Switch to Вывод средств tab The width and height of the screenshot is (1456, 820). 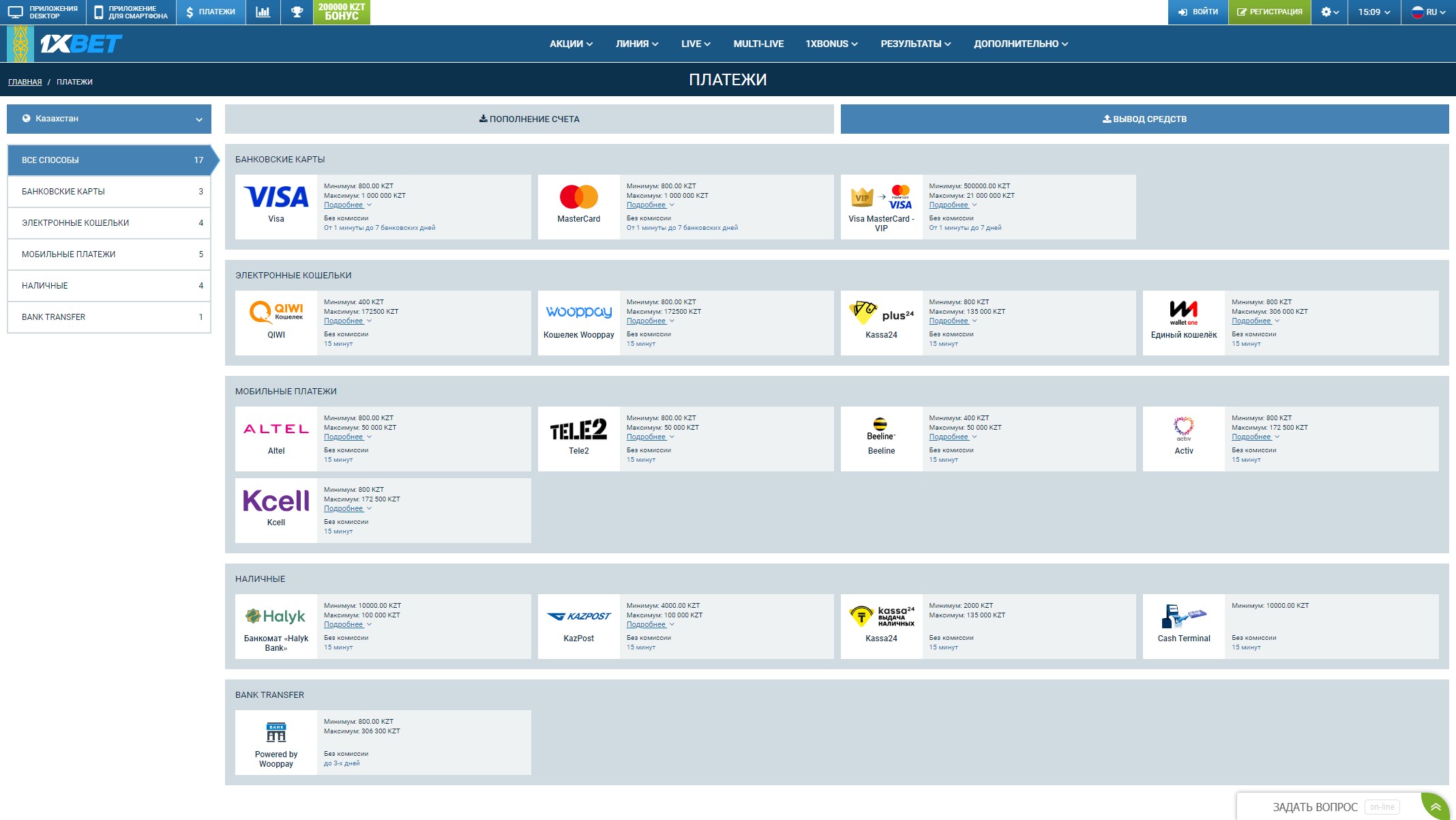(x=1144, y=119)
